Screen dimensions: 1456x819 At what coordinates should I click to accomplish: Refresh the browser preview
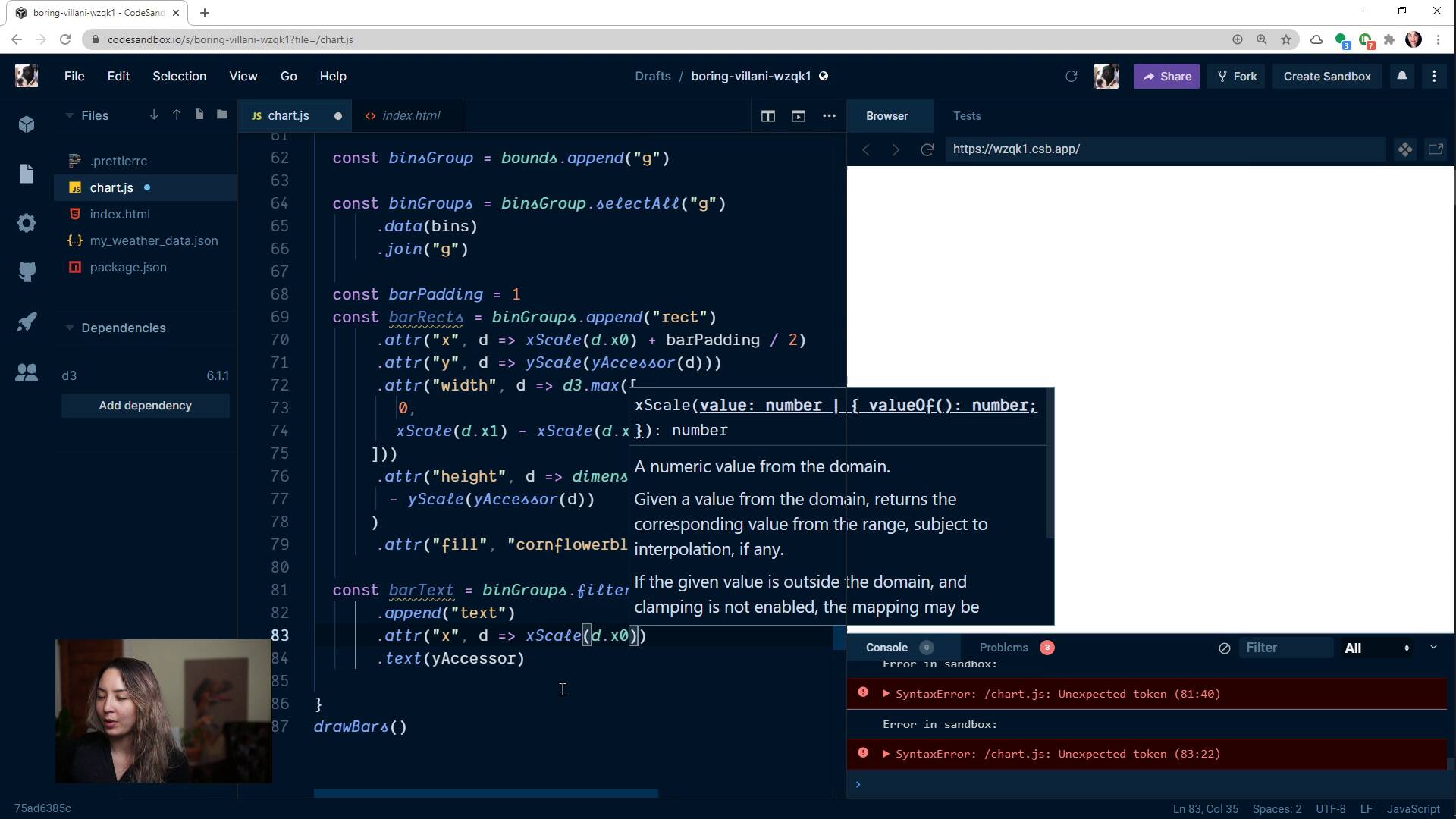[x=927, y=149]
